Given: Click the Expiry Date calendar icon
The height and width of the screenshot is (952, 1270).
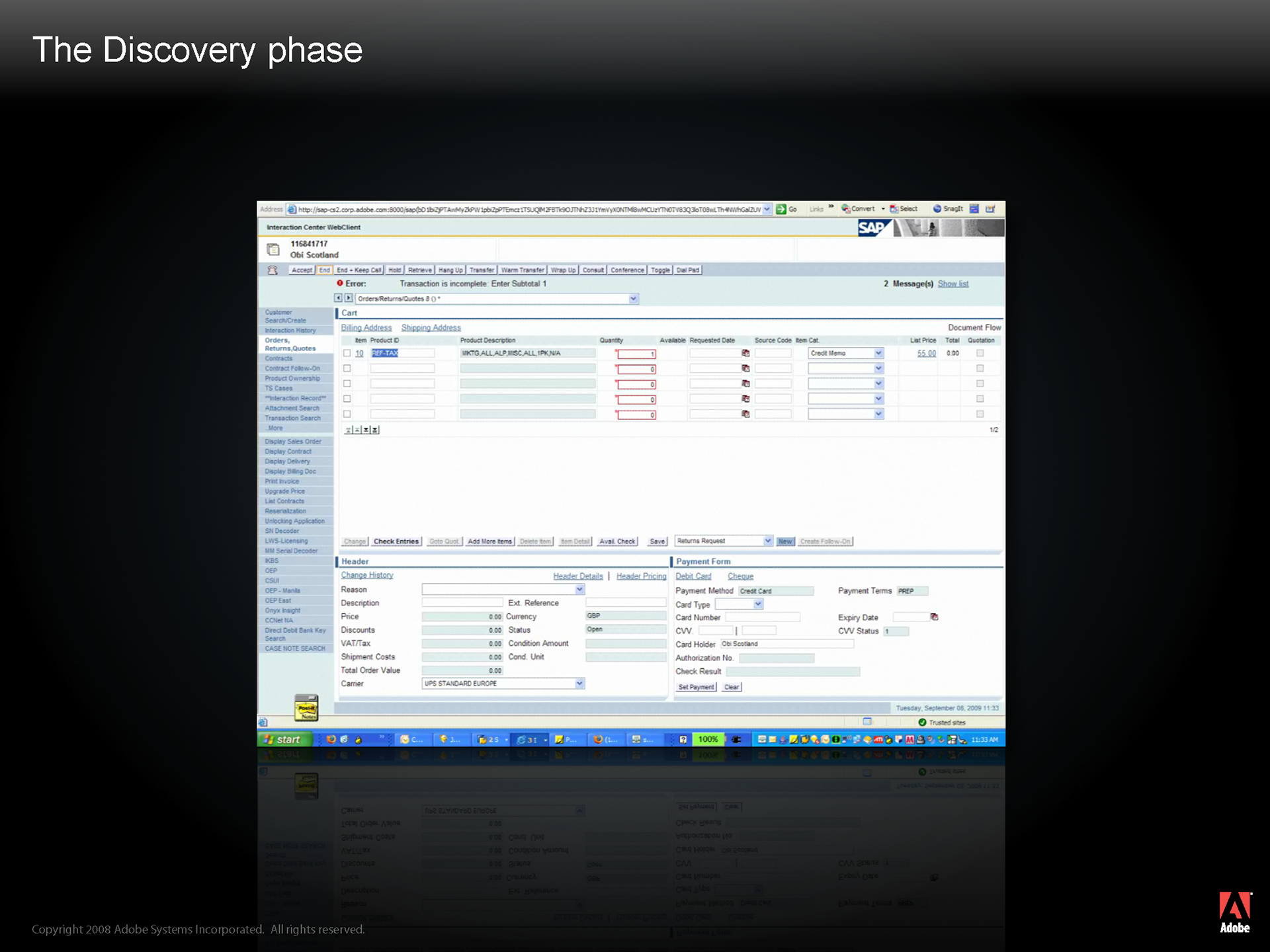Looking at the screenshot, I should click(934, 617).
